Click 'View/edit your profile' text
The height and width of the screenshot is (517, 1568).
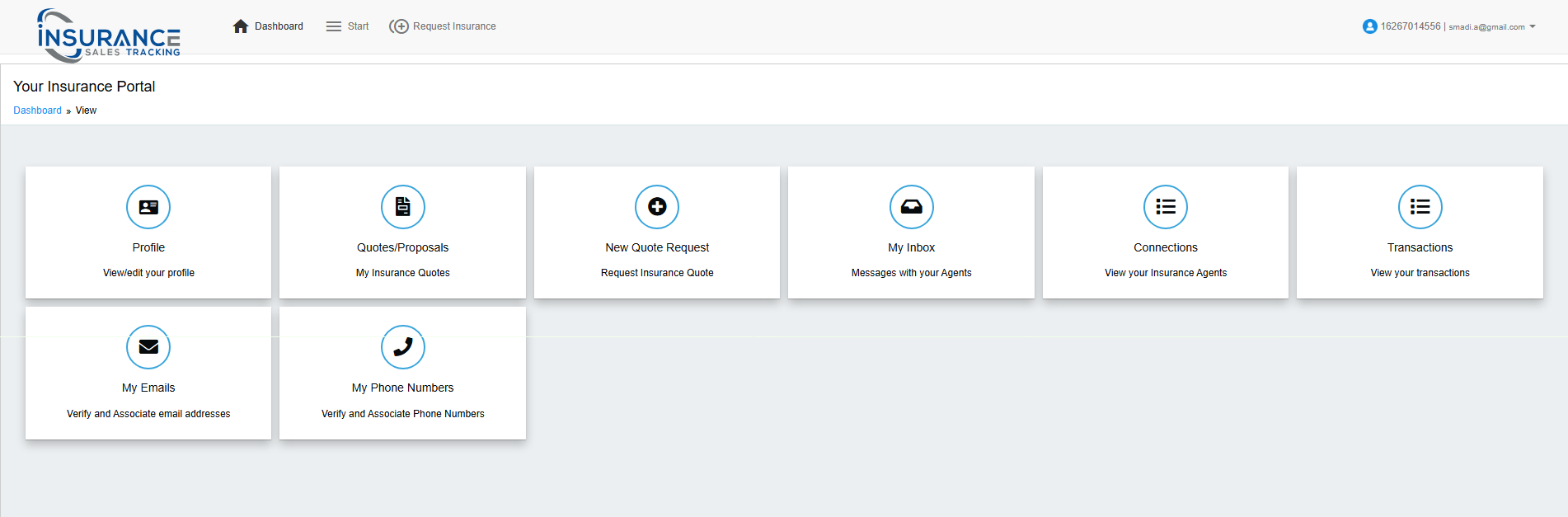[x=148, y=273]
